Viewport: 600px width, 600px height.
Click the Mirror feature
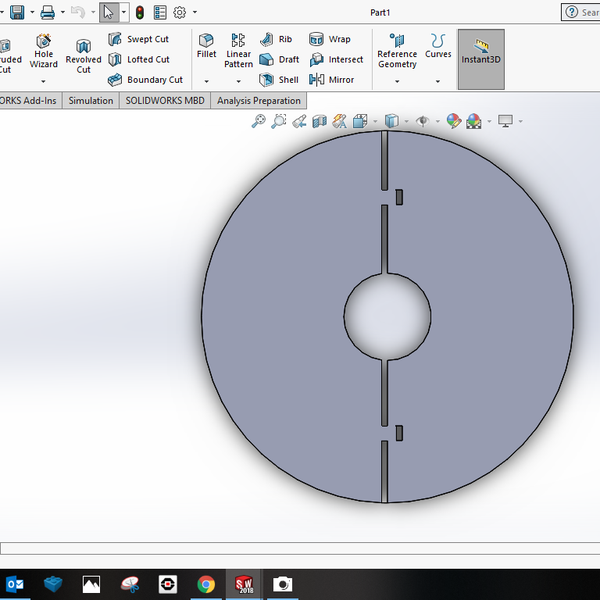(x=331, y=80)
